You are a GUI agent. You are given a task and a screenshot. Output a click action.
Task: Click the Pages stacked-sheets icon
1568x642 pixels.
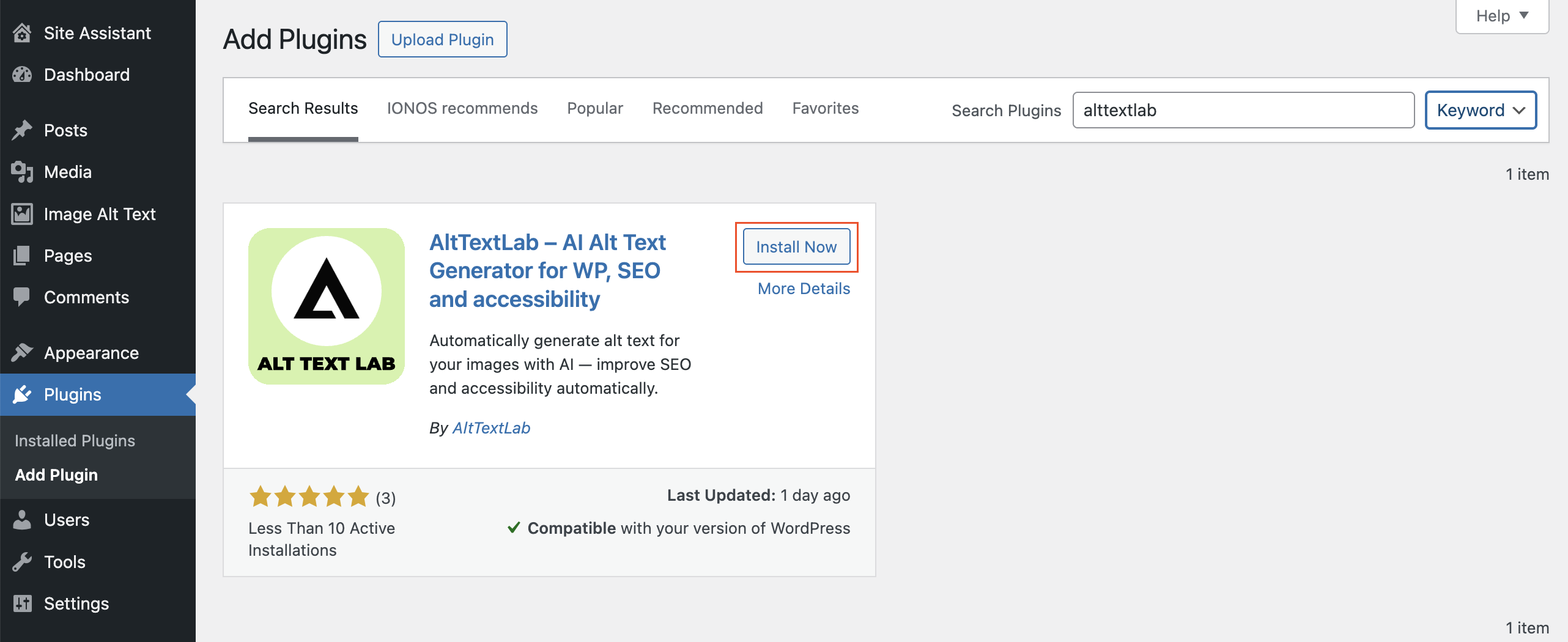22,256
